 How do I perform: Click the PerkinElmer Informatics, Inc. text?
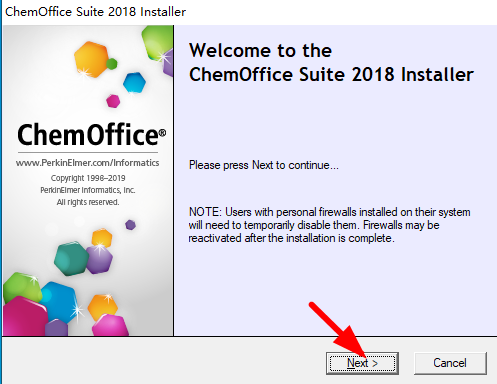[88, 190]
